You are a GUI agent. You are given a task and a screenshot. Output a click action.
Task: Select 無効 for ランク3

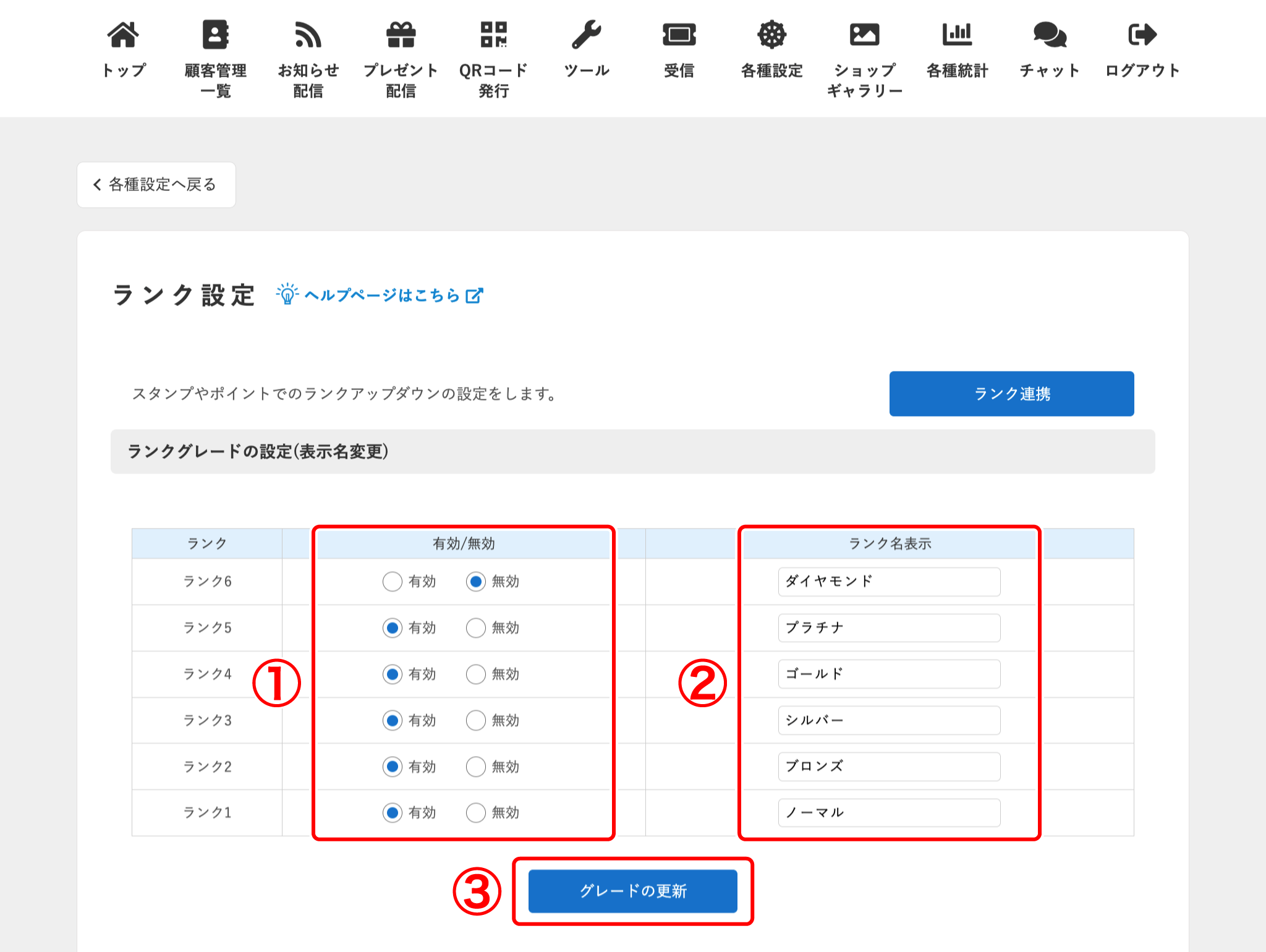(x=476, y=721)
